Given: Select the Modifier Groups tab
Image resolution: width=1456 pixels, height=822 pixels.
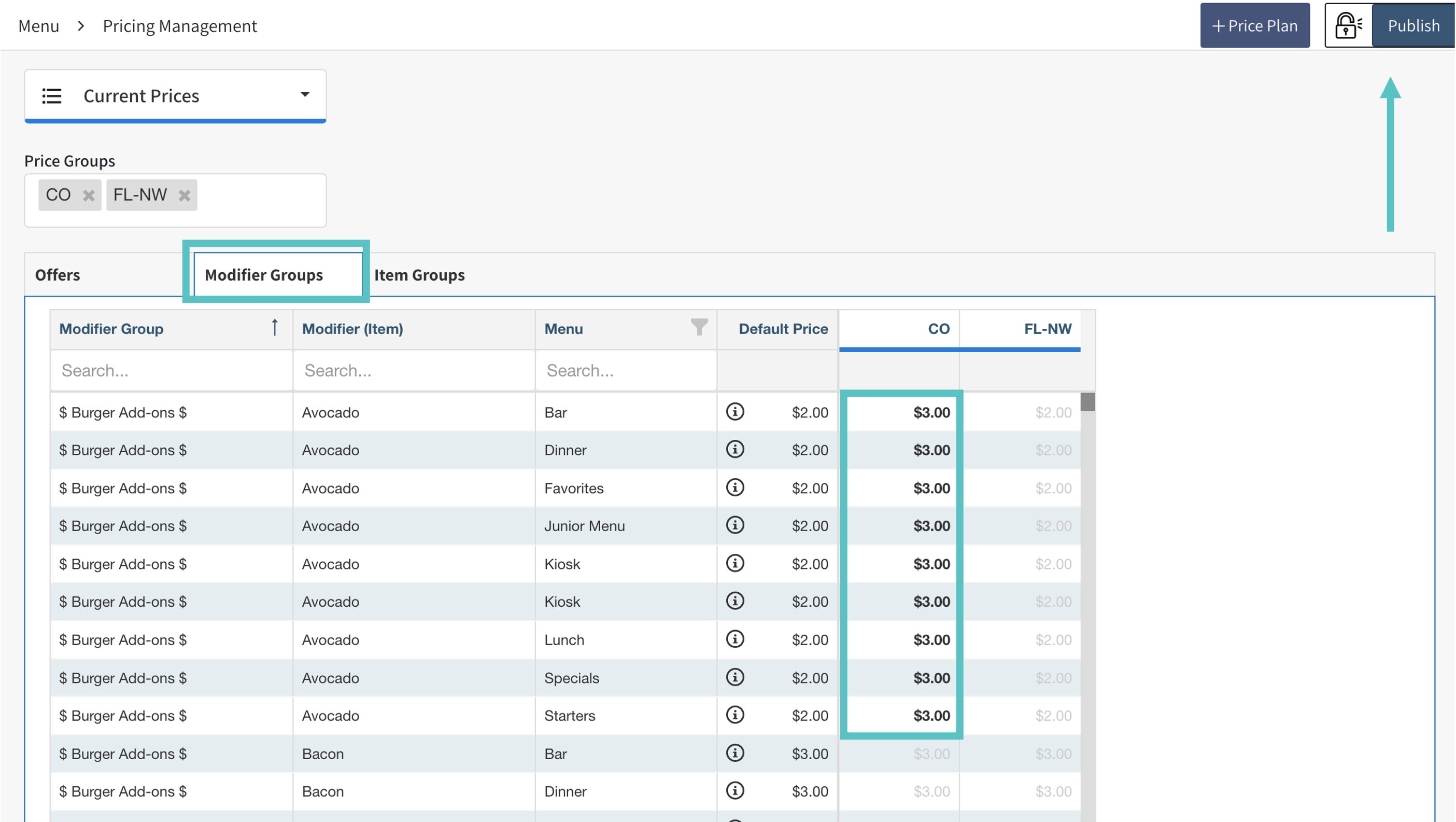Looking at the screenshot, I should (x=264, y=275).
